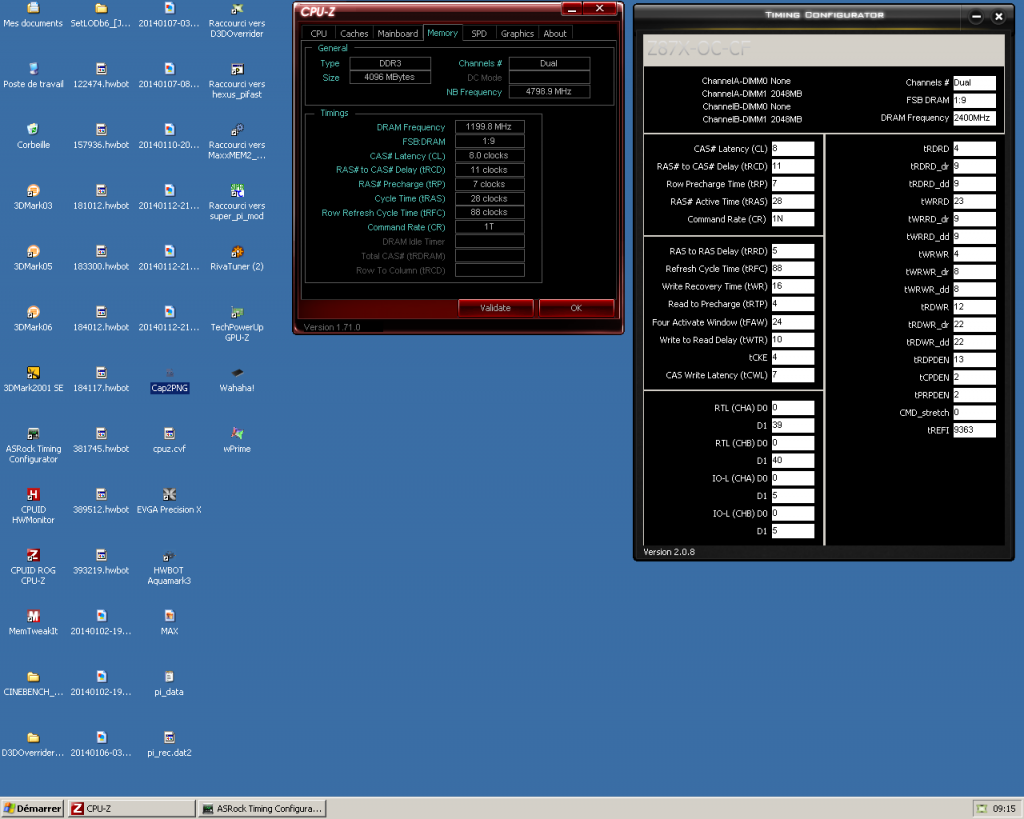1024x819 pixels.
Task: Click the system tray icon beside clock
Action: tap(982, 809)
